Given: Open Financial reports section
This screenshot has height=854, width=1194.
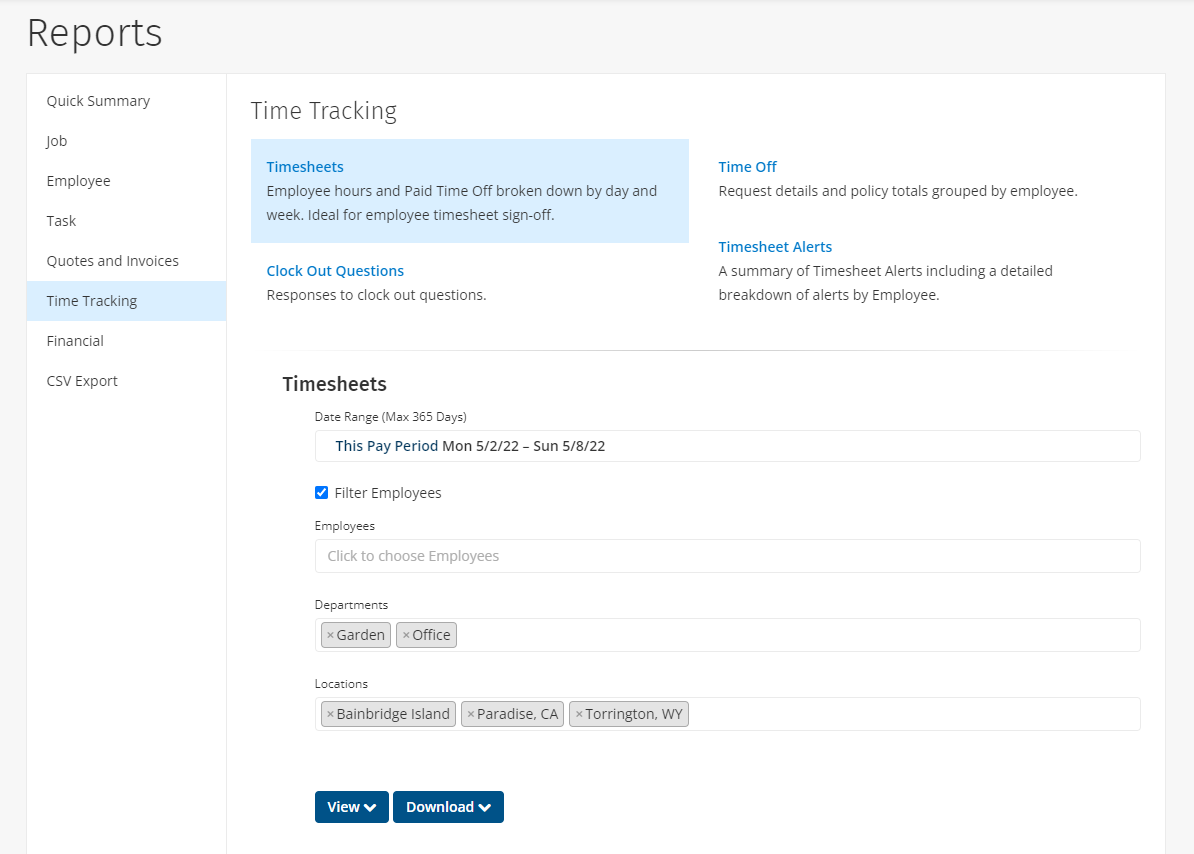Looking at the screenshot, I should tap(75, 341).
